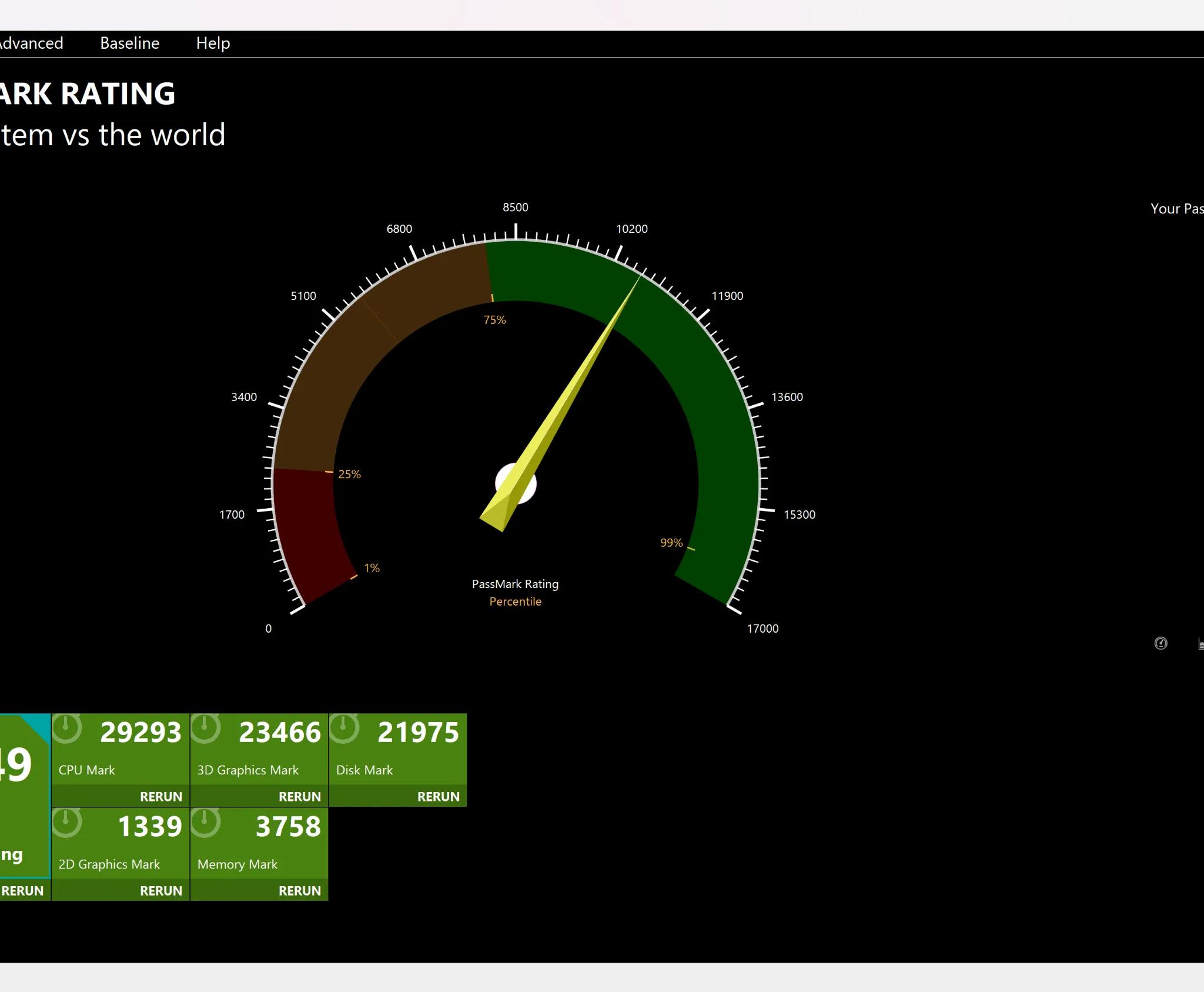Click the 99% percentile marker label

(671, 543)
